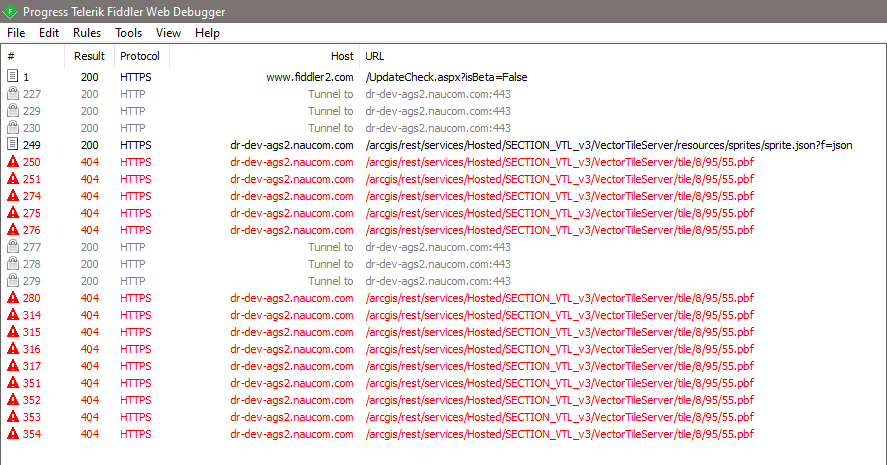Viewport: 887px width, 465px height.
Task: Click the warning icon of session 275
Action: [12, 213]
